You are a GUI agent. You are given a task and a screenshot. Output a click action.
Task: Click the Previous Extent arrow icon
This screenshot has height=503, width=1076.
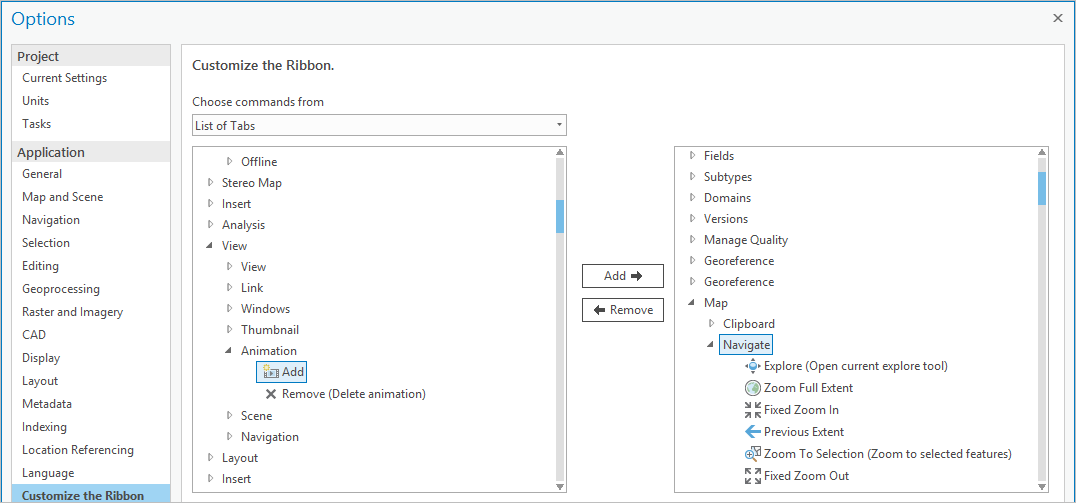click(x=753, y=432)
